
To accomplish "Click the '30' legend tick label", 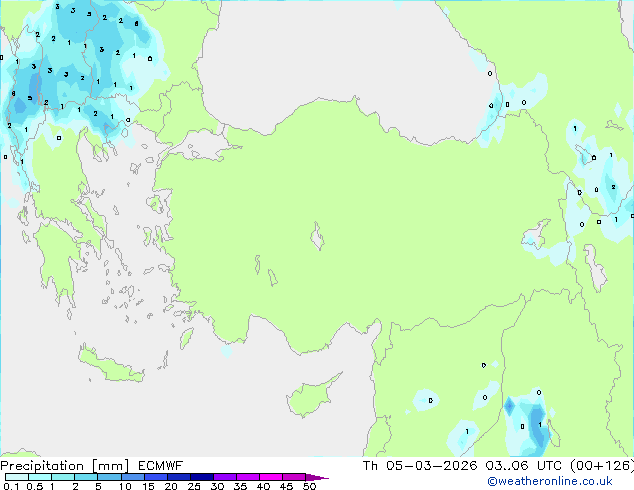I will [217, 486].
